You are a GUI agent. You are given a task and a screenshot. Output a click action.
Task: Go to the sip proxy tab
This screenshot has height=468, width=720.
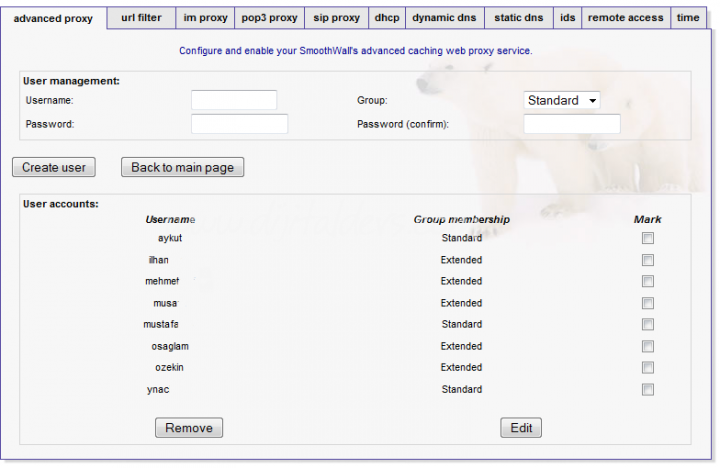pyautogui.click(x=337, y=18)
